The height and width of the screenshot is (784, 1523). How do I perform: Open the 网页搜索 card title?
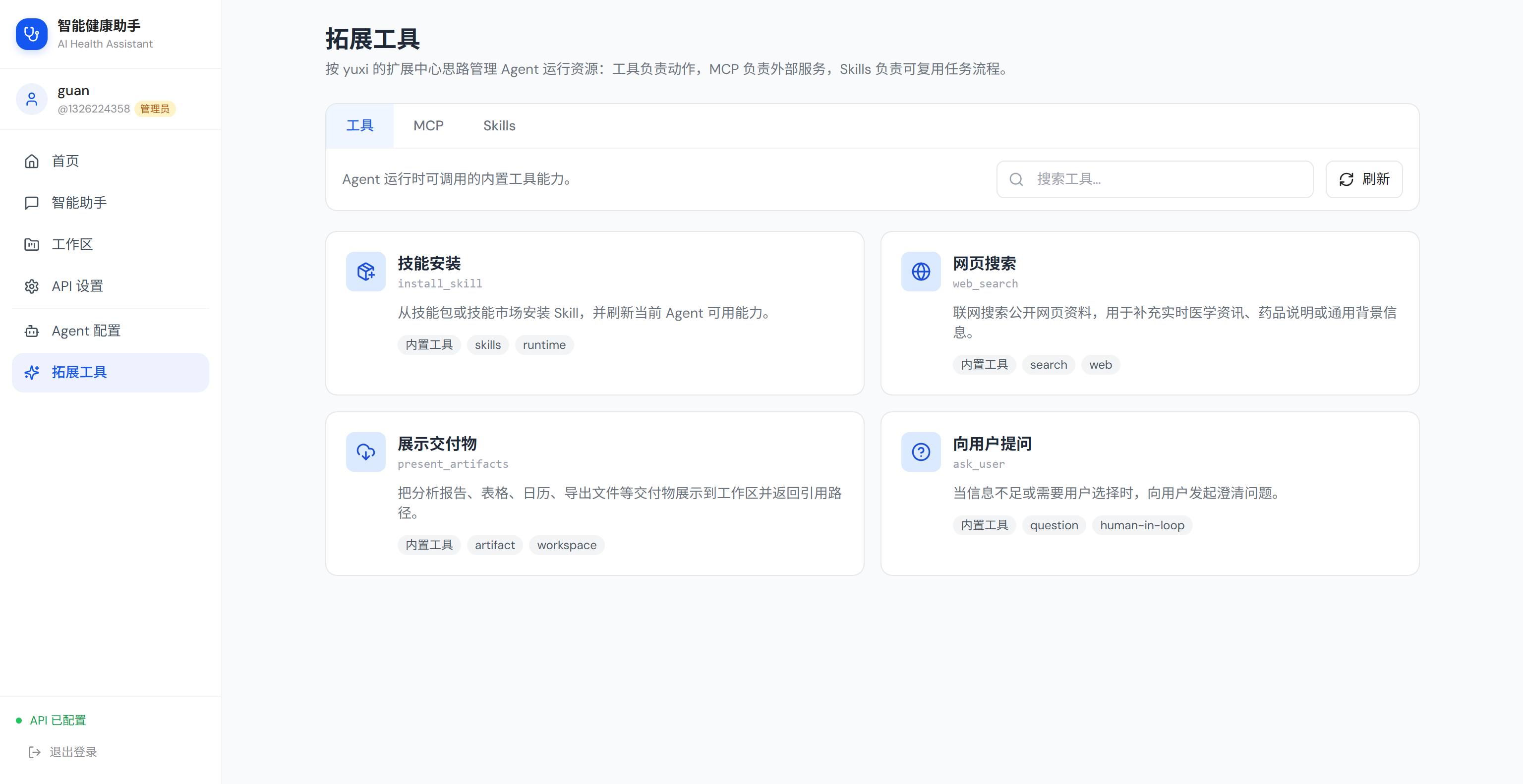[x=984, y=263]
